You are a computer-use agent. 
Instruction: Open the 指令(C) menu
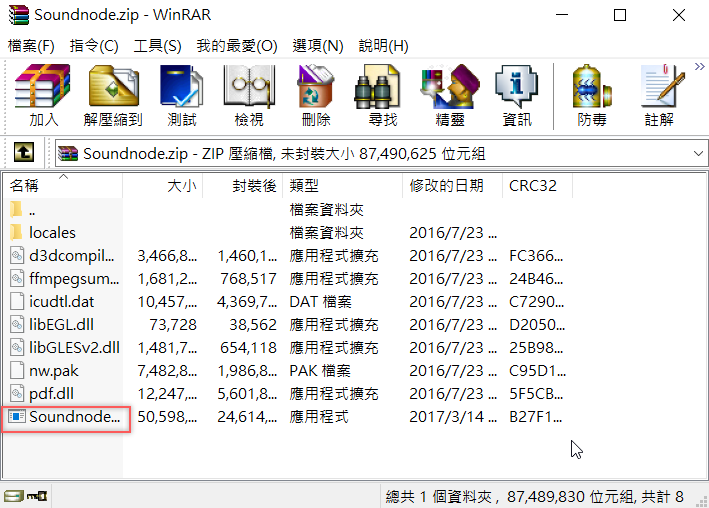(x=94, y=46)
